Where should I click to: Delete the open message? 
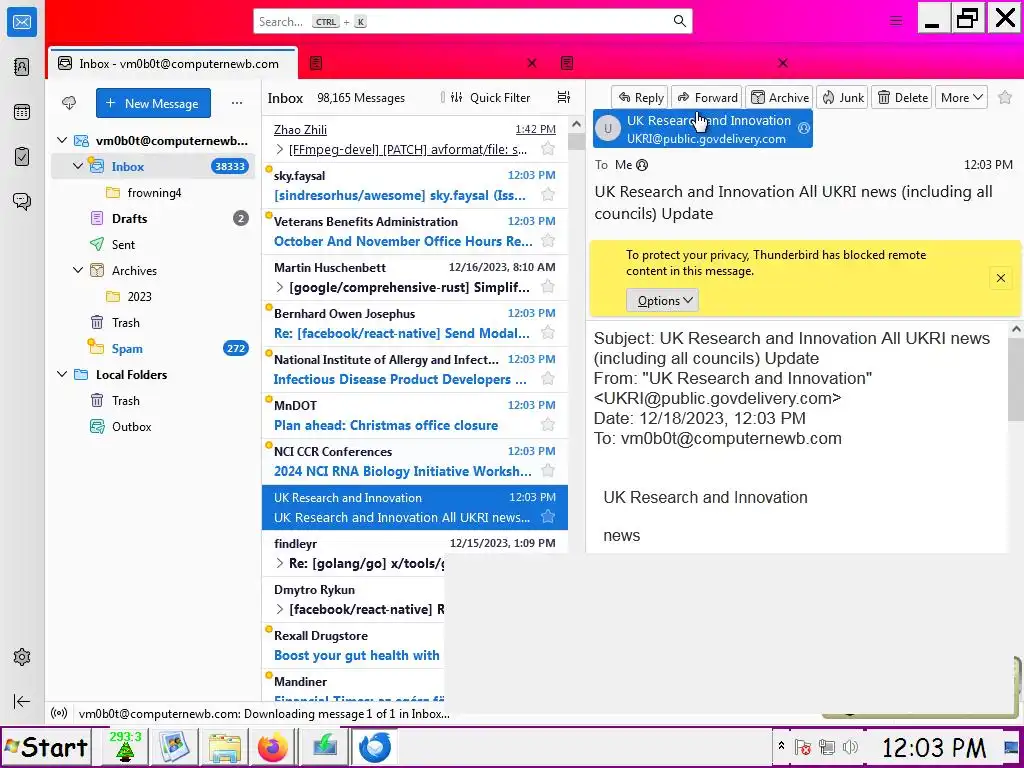point(902,97)
